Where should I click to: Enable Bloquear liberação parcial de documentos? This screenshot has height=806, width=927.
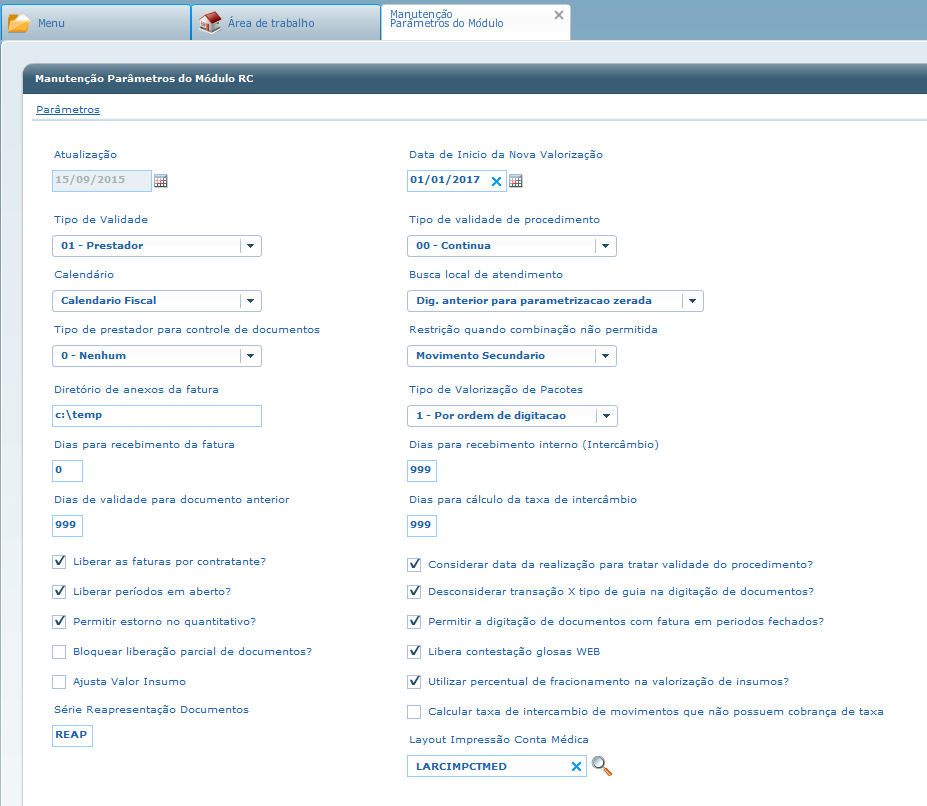coord(59,652)
